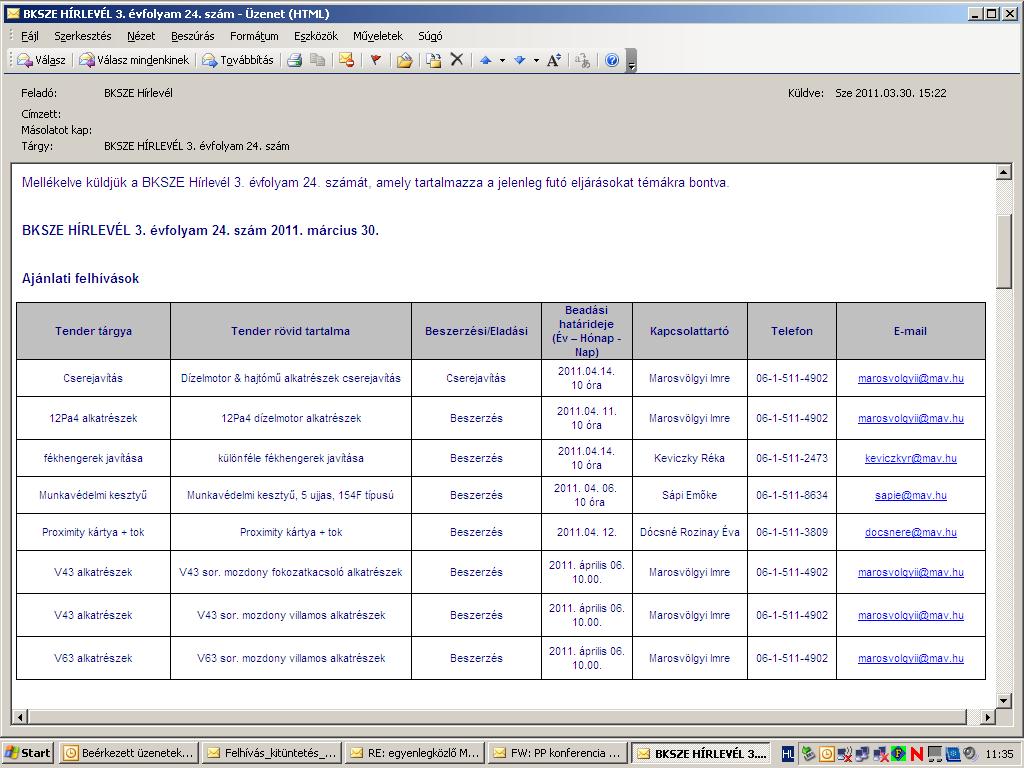Viewport: 1024px width, 768px height.
Task: Switch to FW: PP konferencia taskbar window
Action: (x=558, y=753)
